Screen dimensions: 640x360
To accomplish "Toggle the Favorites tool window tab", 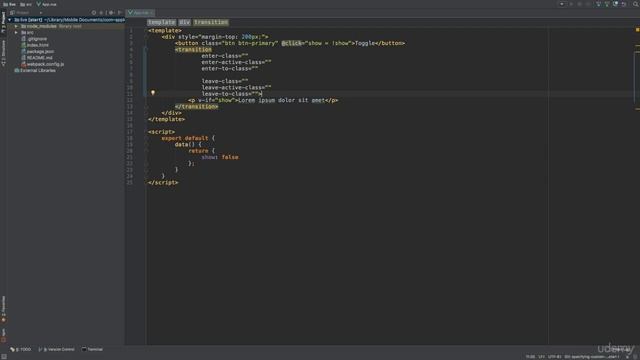I will (4, 309).
